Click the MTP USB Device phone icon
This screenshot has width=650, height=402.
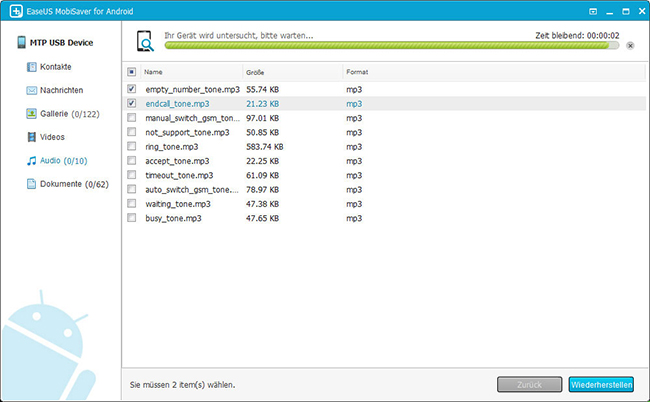click(22, 43)
